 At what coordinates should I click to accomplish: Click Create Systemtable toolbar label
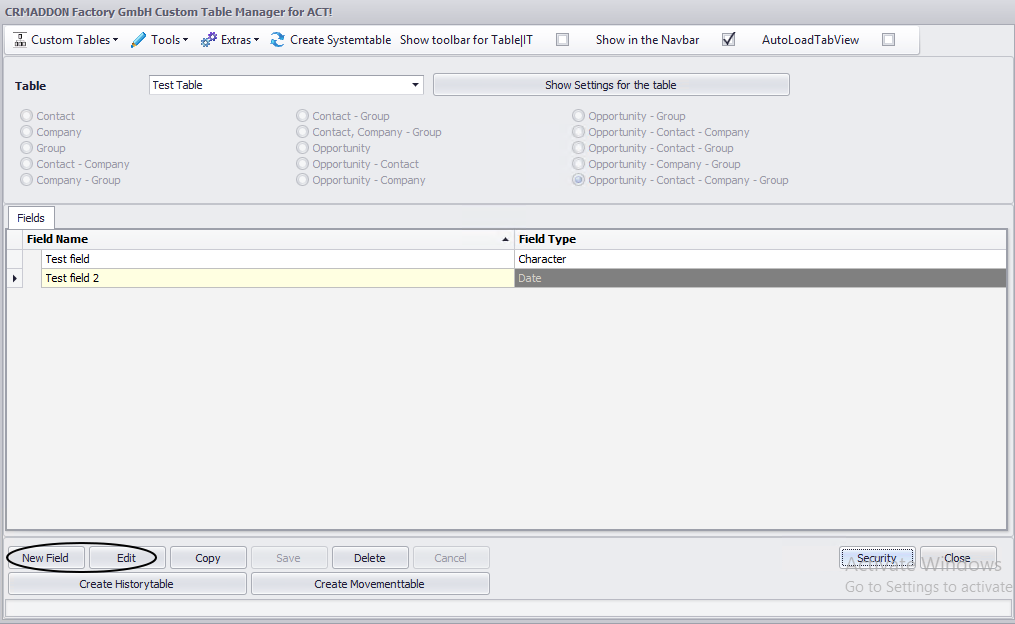(x=340, y=39)
